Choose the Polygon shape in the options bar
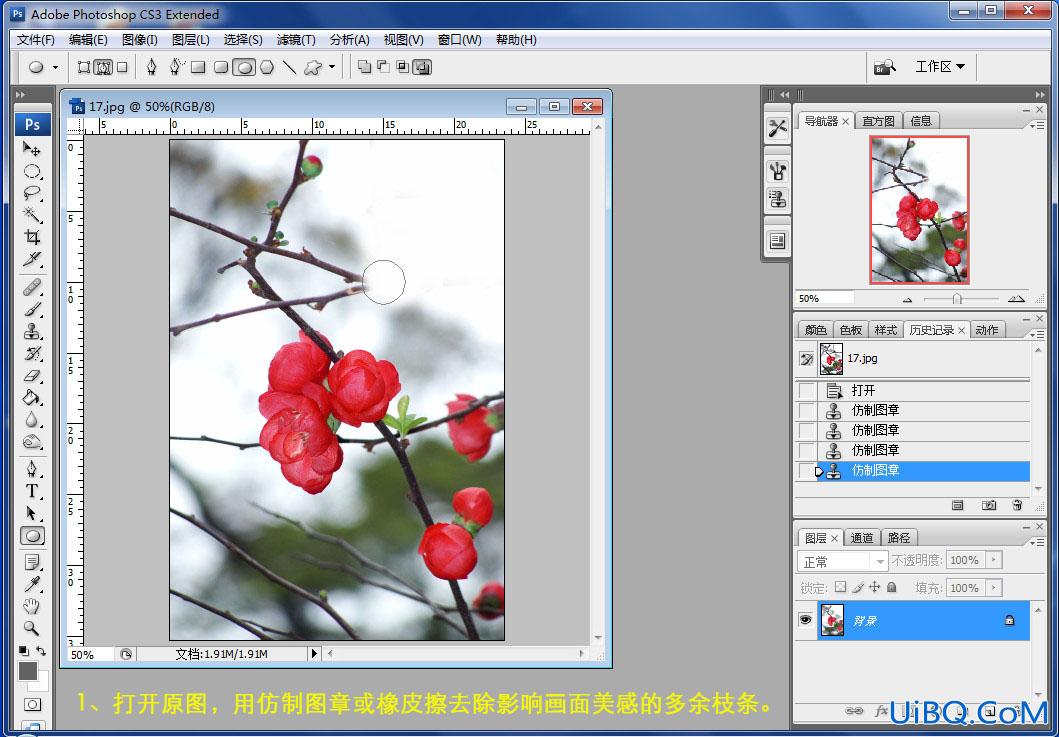Viewport: 1059px width, 737px height. tap(267, 67)
